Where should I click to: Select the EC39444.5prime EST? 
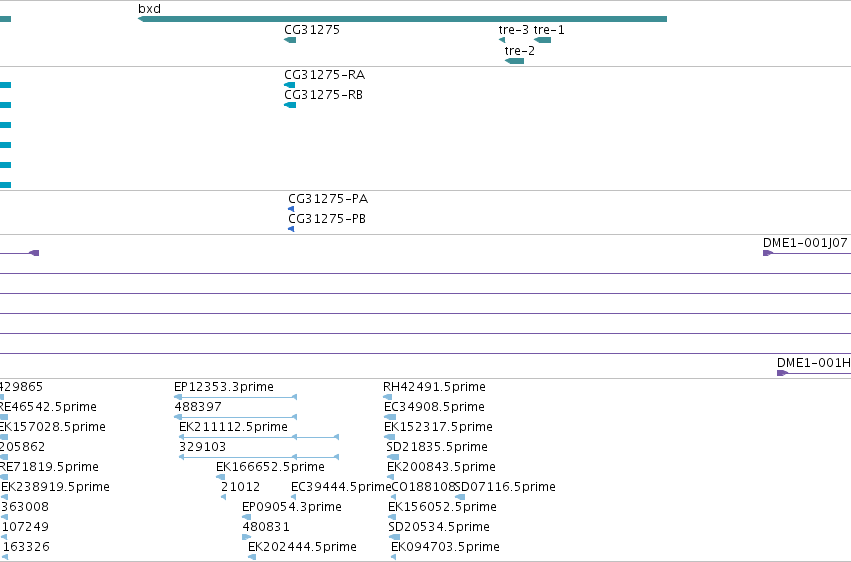tap(294, 497)
